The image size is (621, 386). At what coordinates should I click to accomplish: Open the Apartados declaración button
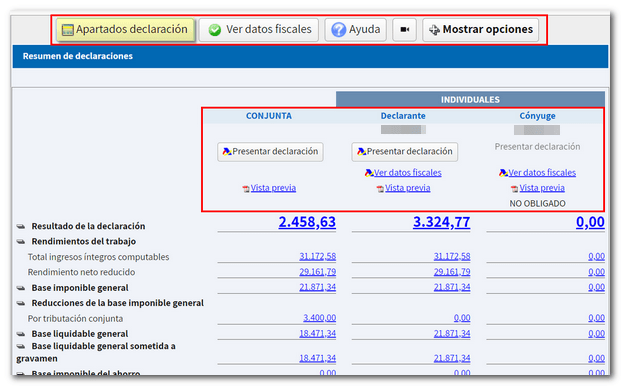[125, 30]
